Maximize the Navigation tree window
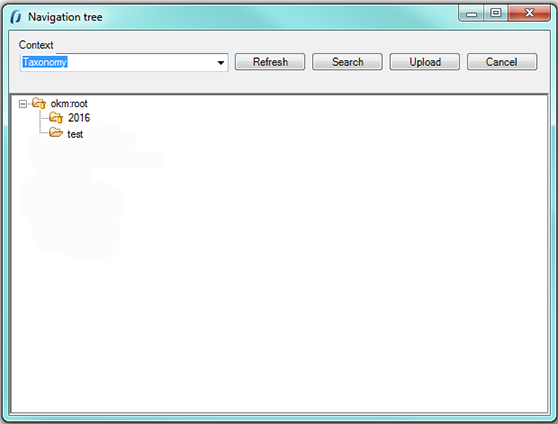Screen dimensions: 558x424 pos(495,14)
